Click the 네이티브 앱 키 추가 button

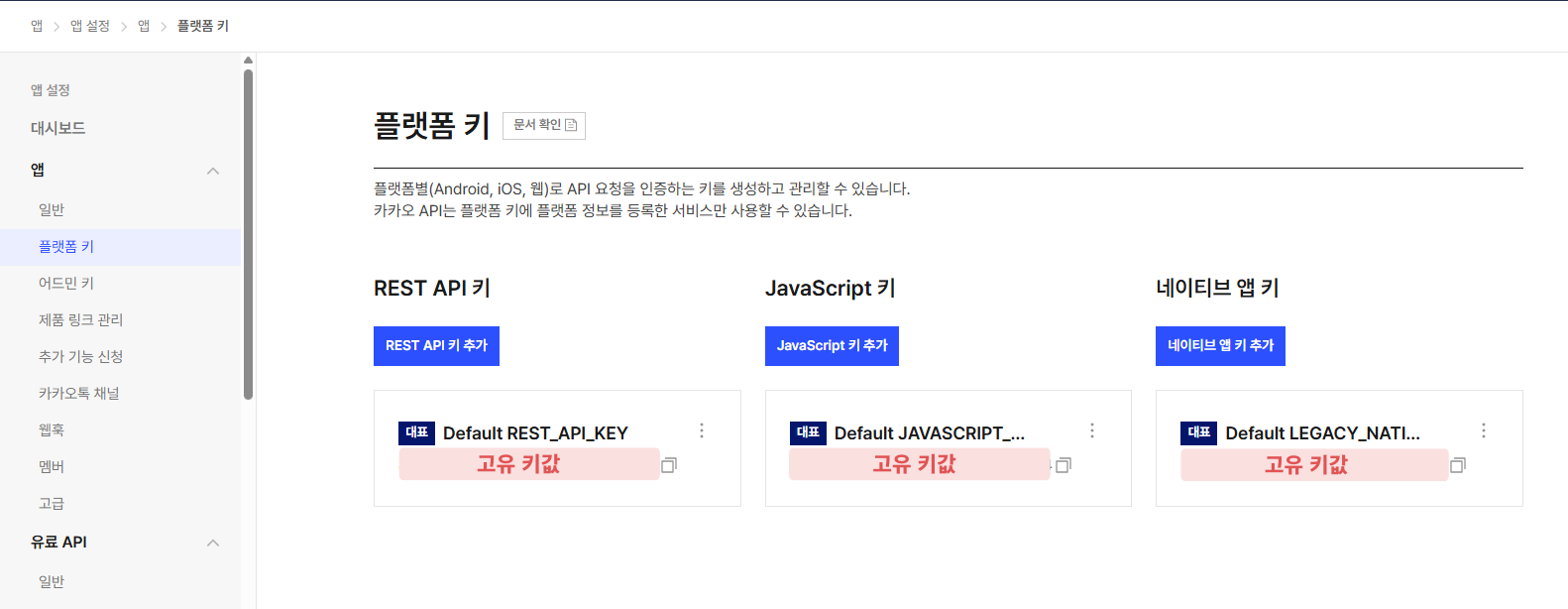click(x=1220, y=346)
